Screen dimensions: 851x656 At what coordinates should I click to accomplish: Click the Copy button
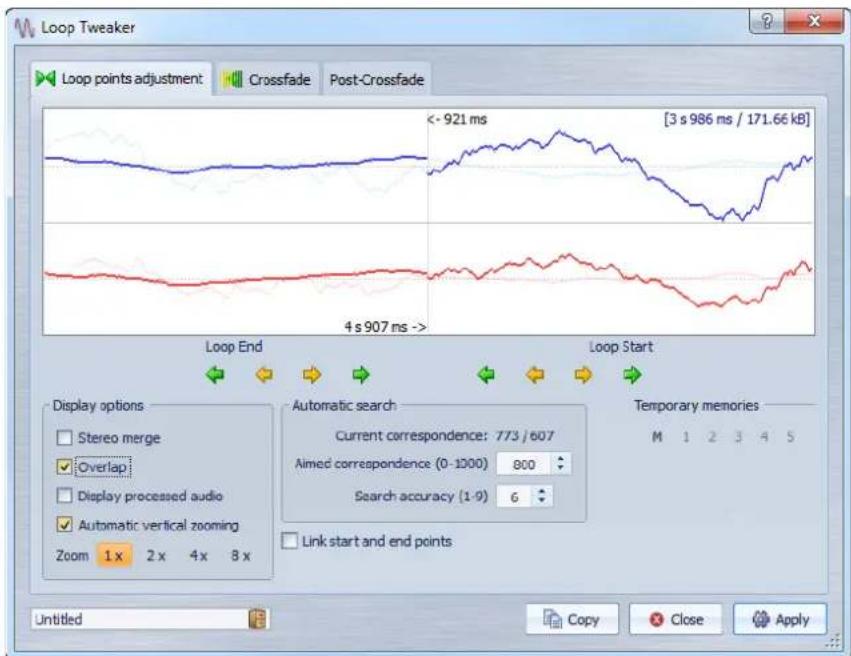[572, 619]
